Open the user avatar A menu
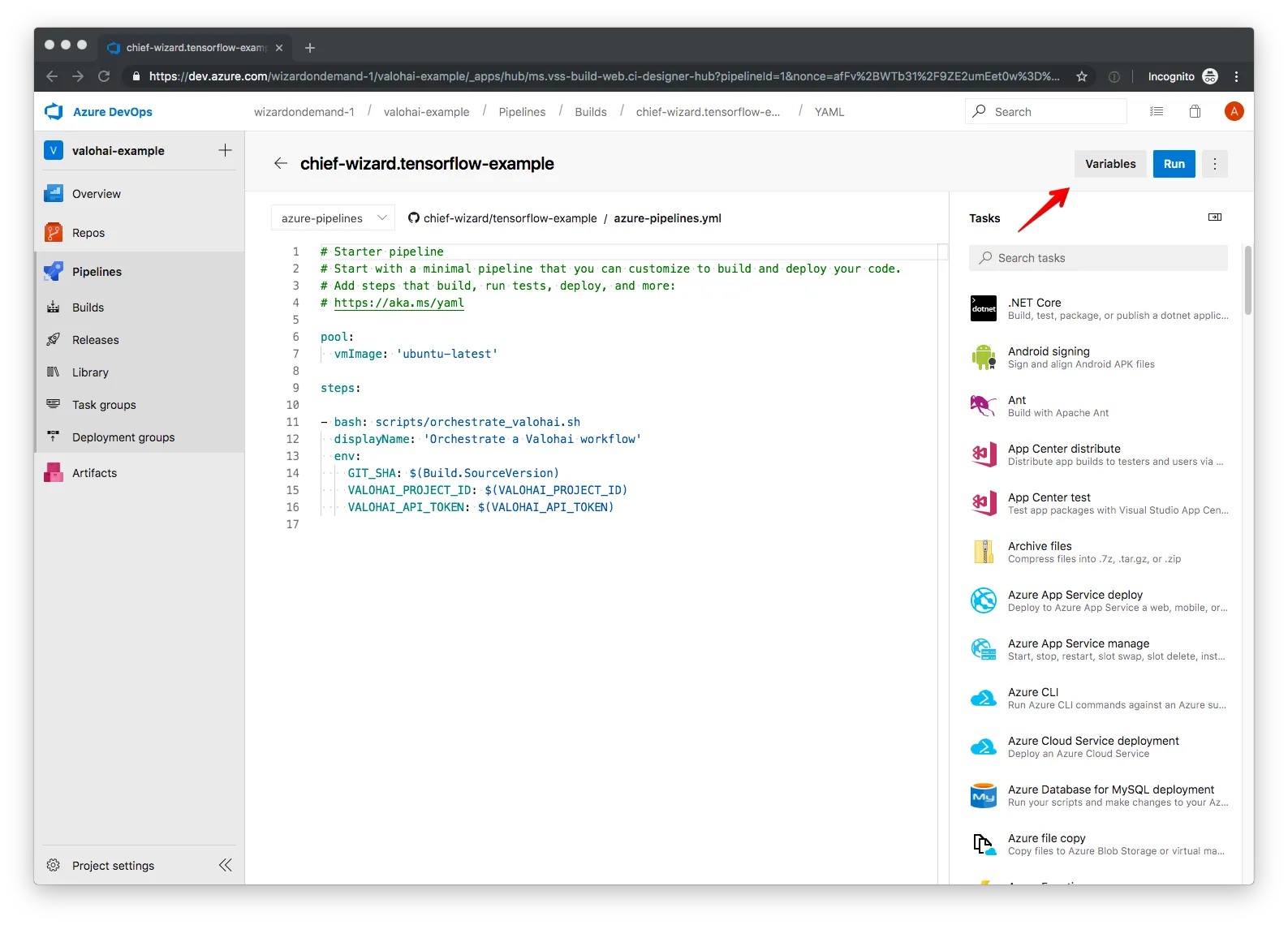 1234,112
